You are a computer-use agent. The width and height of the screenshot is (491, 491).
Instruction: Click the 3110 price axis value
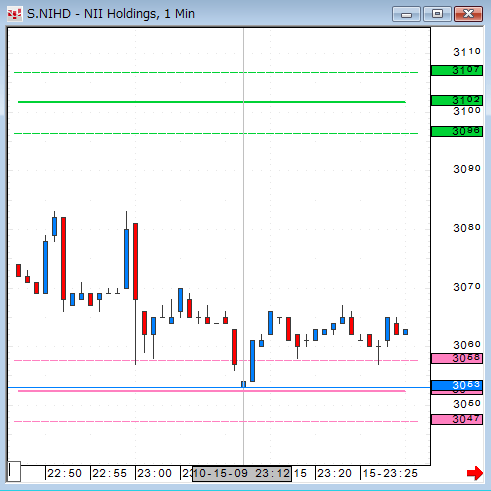(x=467, y=52)
